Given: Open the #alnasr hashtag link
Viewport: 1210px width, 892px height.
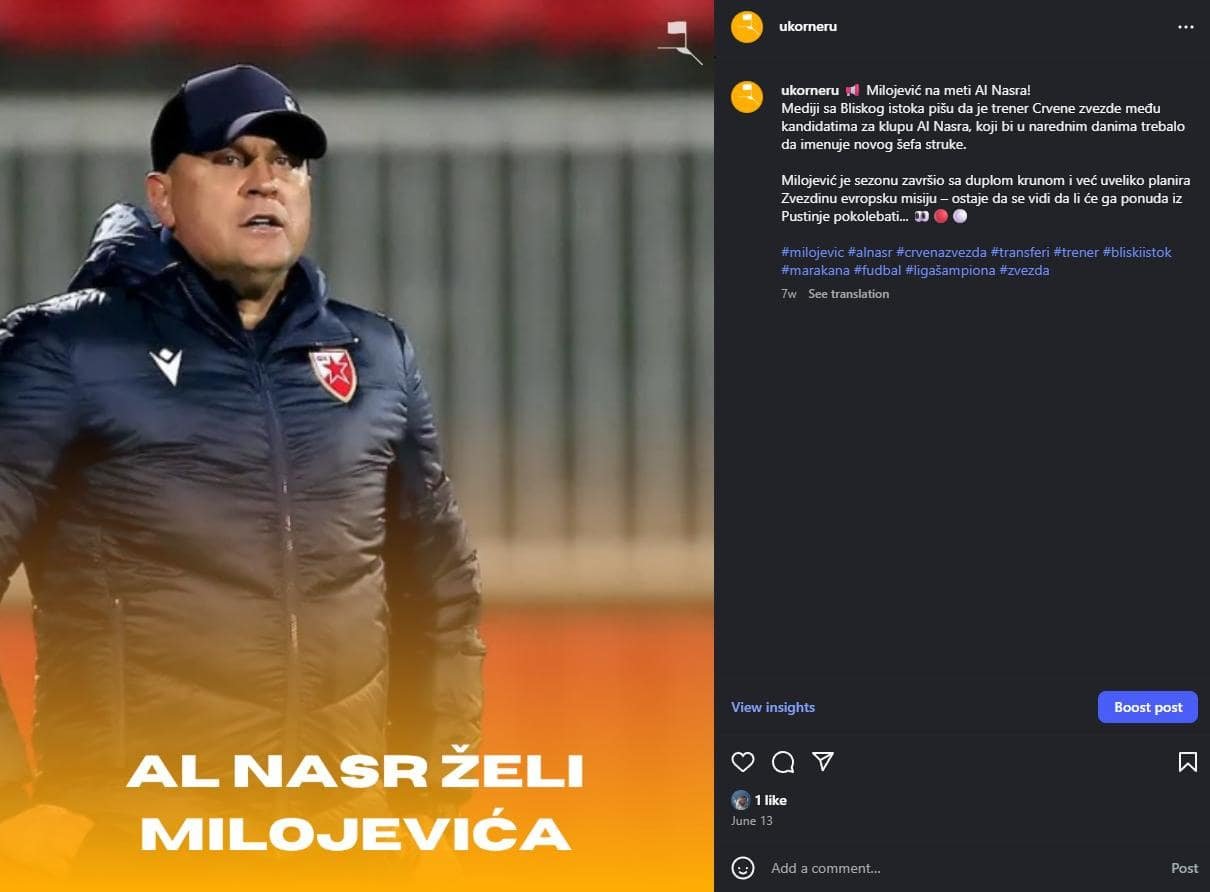Looking at the screenshot, I should coord(870,252).
